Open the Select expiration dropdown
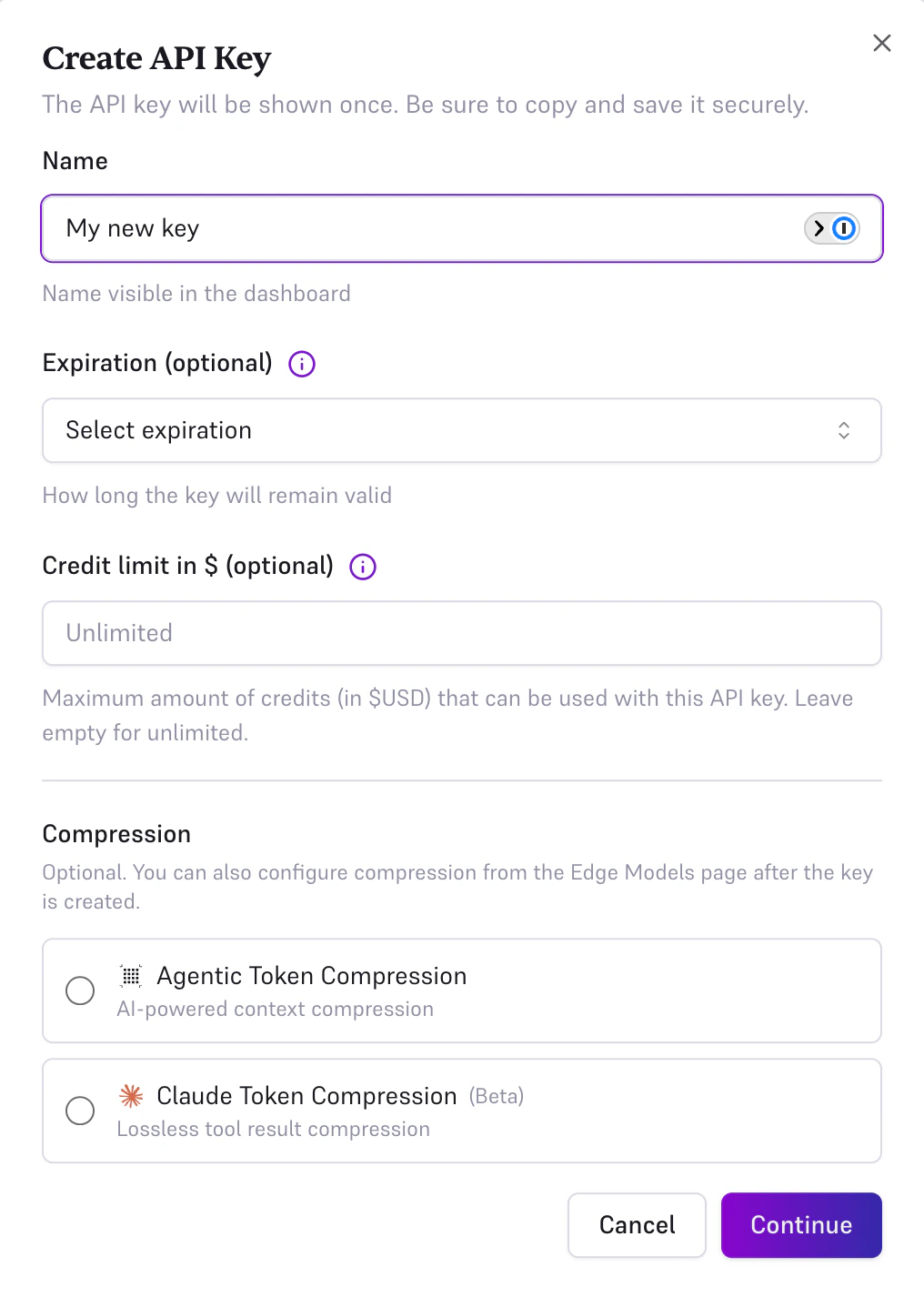 (x=461, y=430)
